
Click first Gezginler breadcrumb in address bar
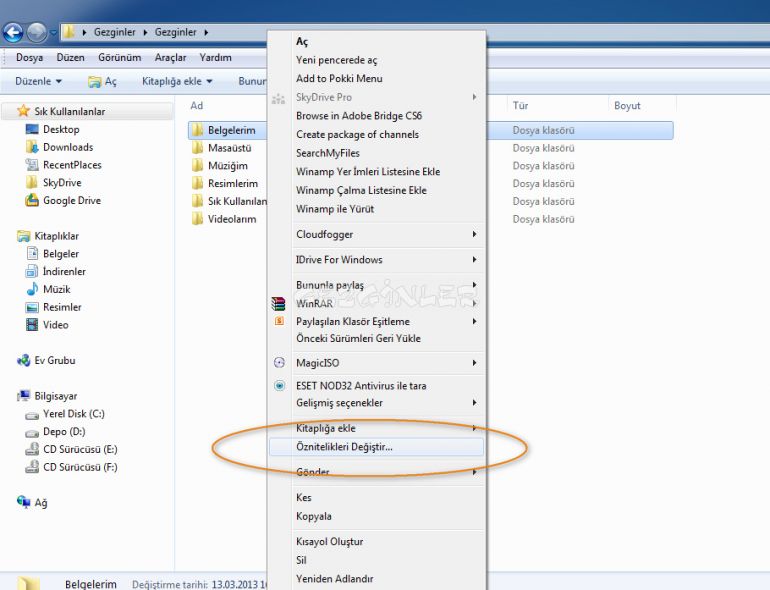point(114,32)
